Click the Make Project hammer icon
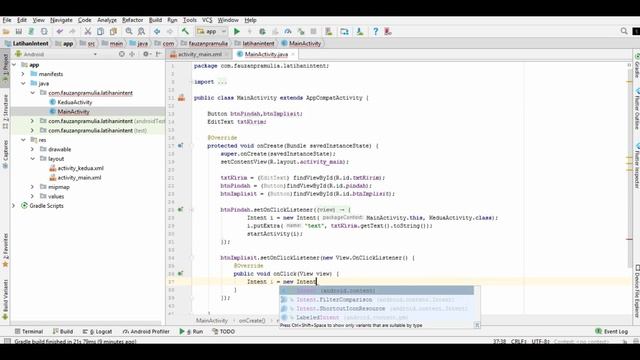This screenshot has height=360, width=640. pyautogui.click(x=185, y=31)
